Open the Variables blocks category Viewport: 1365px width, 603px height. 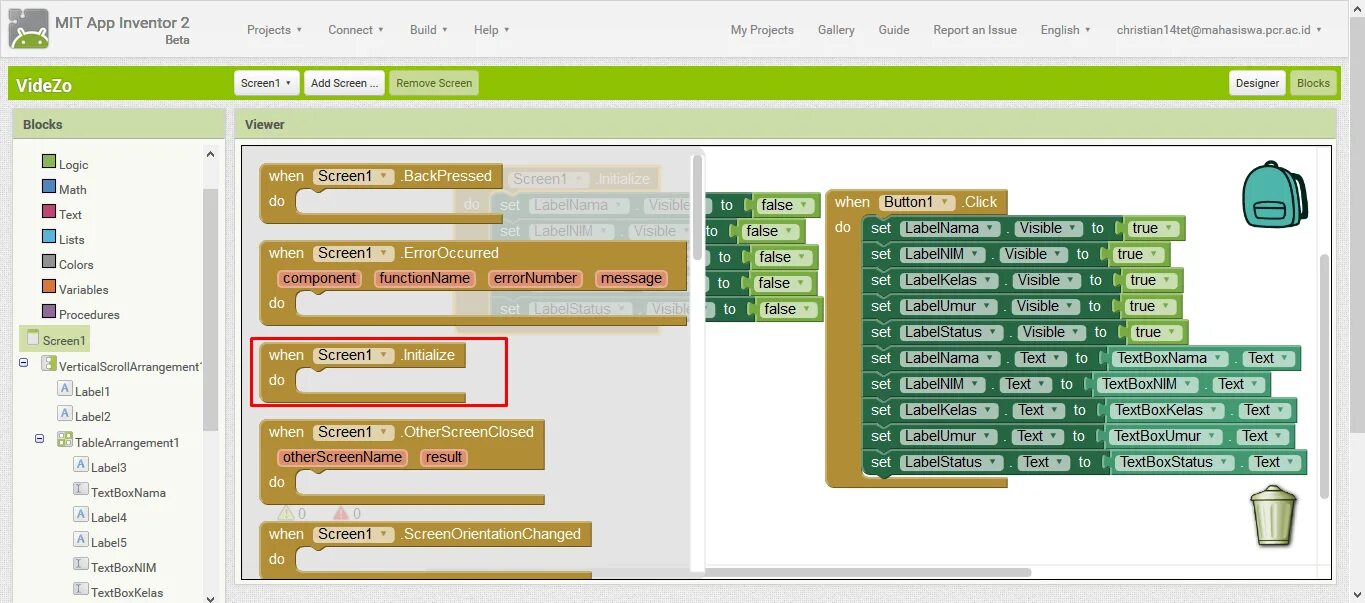[x=75, y=289]
